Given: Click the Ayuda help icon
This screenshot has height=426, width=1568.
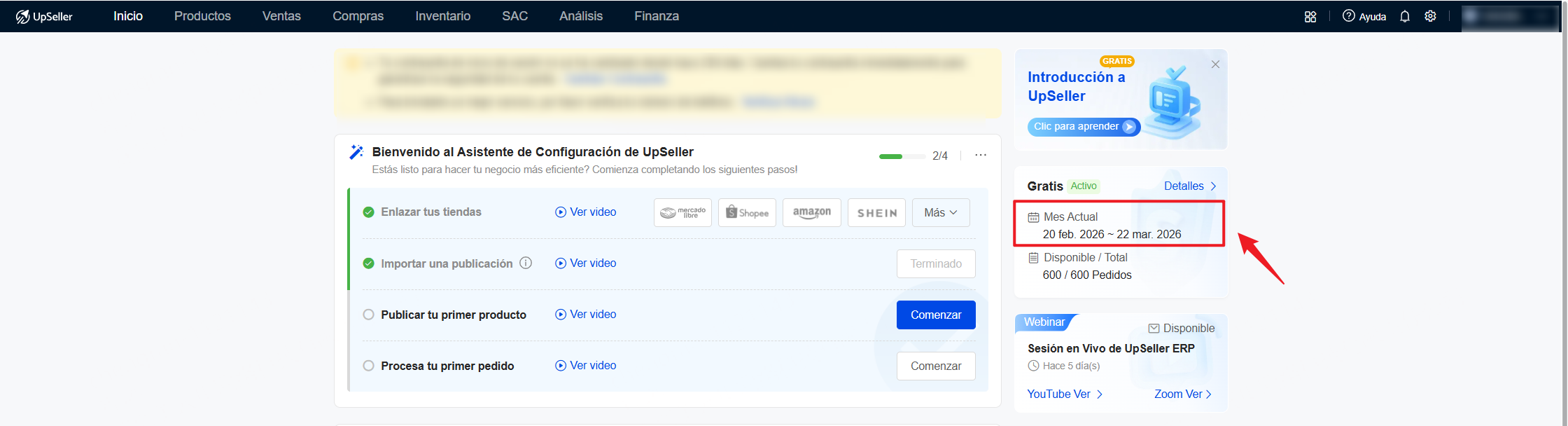Looking at the screenshot, I should pyautogui.click(x=1348, y=16).
